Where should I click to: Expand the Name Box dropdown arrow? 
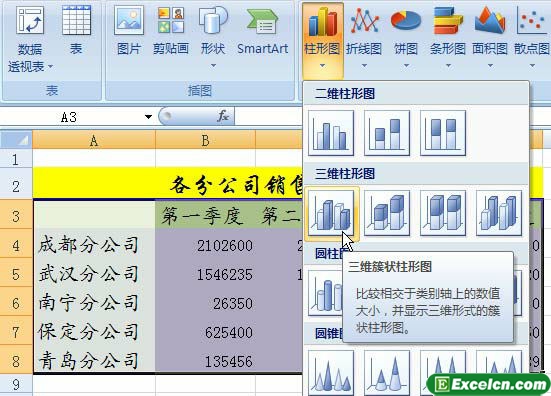[148, 117]
